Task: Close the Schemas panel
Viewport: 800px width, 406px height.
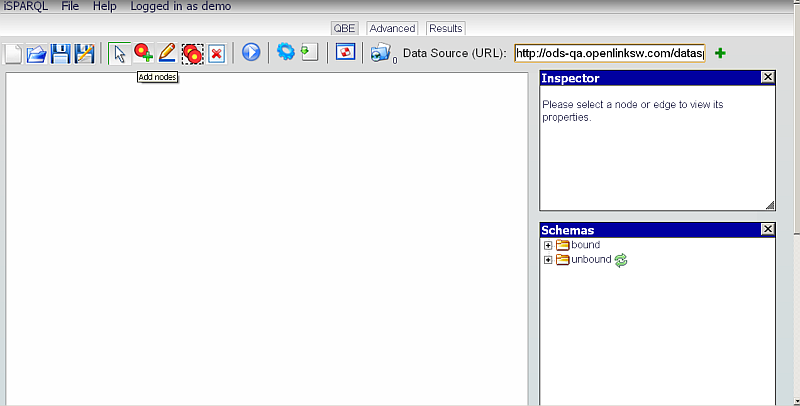Action: click(767, 229)
